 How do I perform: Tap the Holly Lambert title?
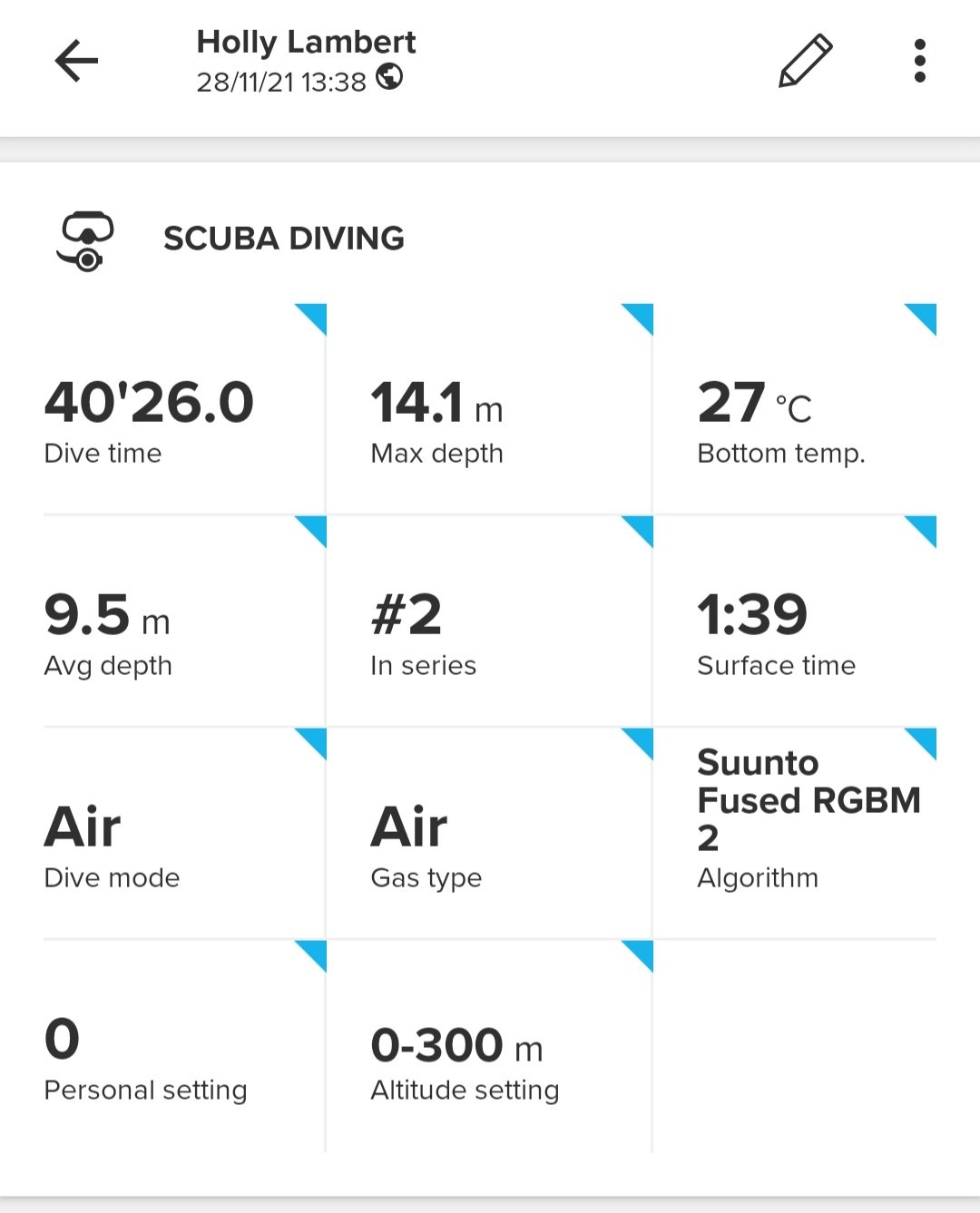pyautogui.click(x=306, y=42)
